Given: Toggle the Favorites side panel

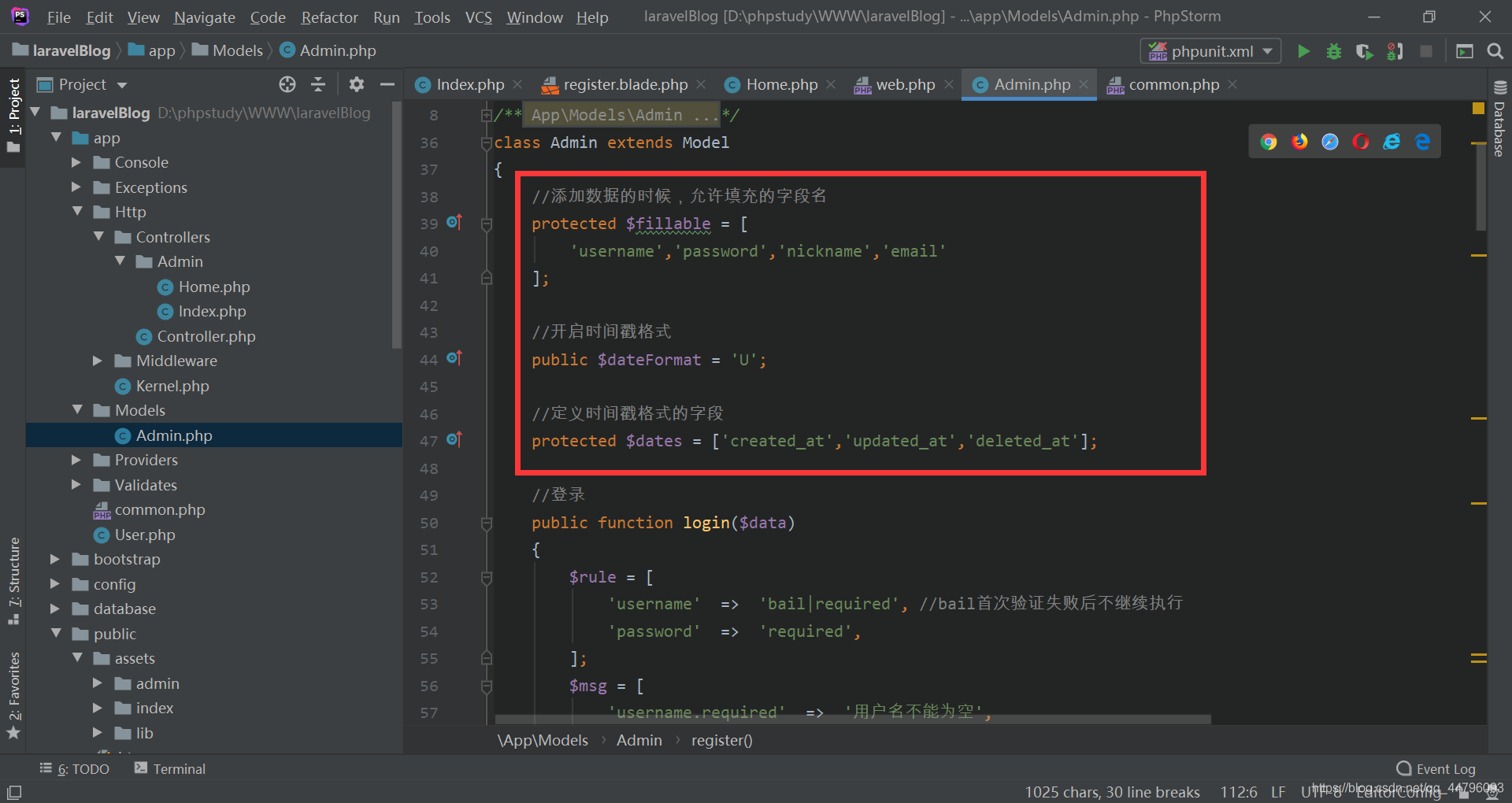Looking at the screenshot, I should tap(13, 696).
